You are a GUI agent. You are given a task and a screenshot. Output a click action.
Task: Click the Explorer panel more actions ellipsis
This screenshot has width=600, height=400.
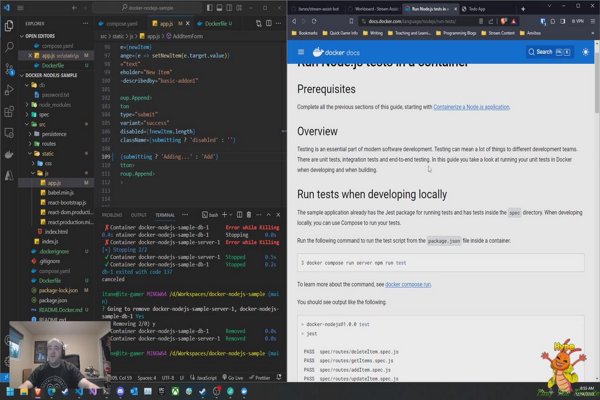85,23
